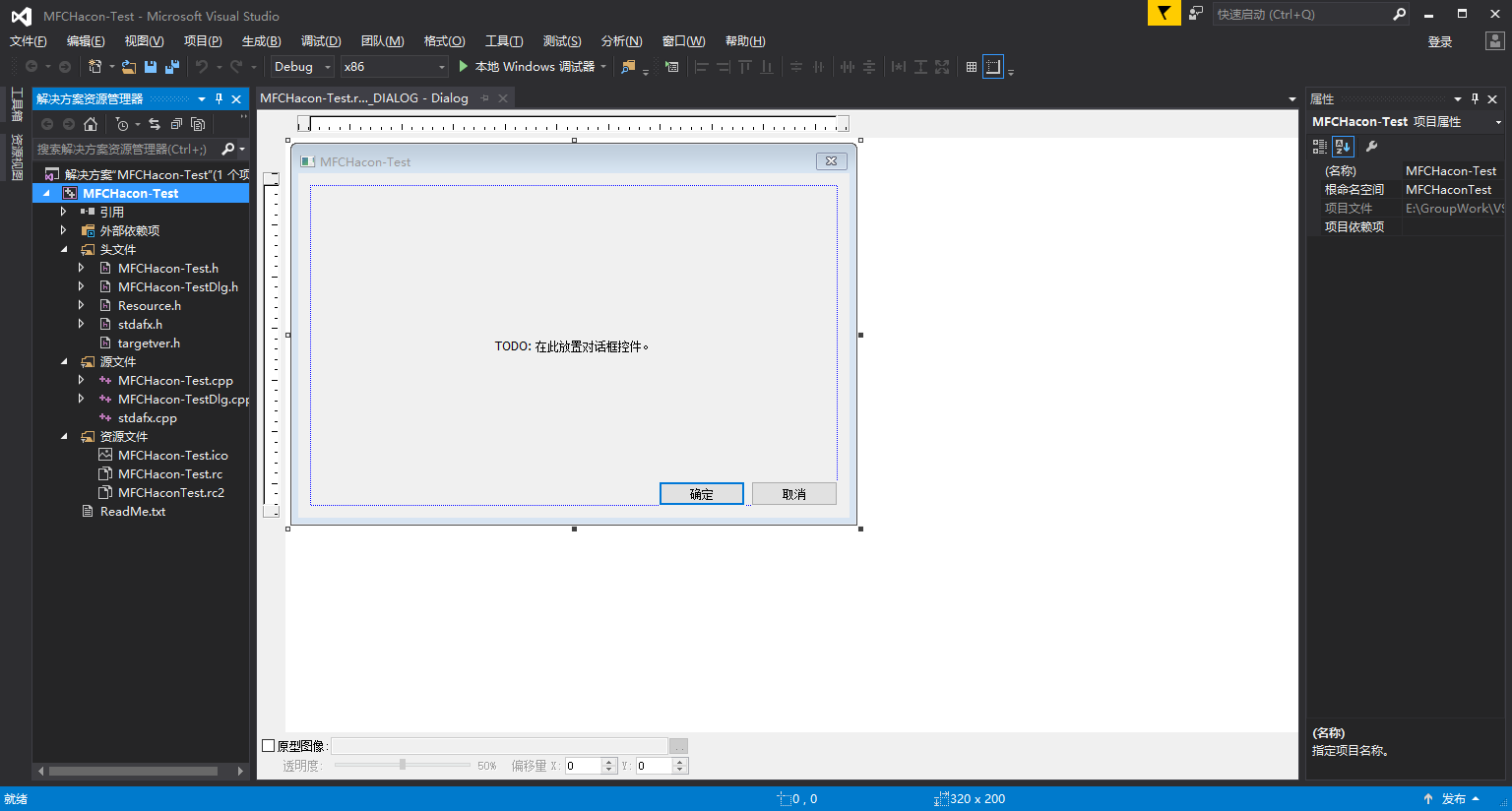This screenshot has width=1512, height=811.
Task: Pin the Solution Explorer panel
Action: tap(220, 98)
